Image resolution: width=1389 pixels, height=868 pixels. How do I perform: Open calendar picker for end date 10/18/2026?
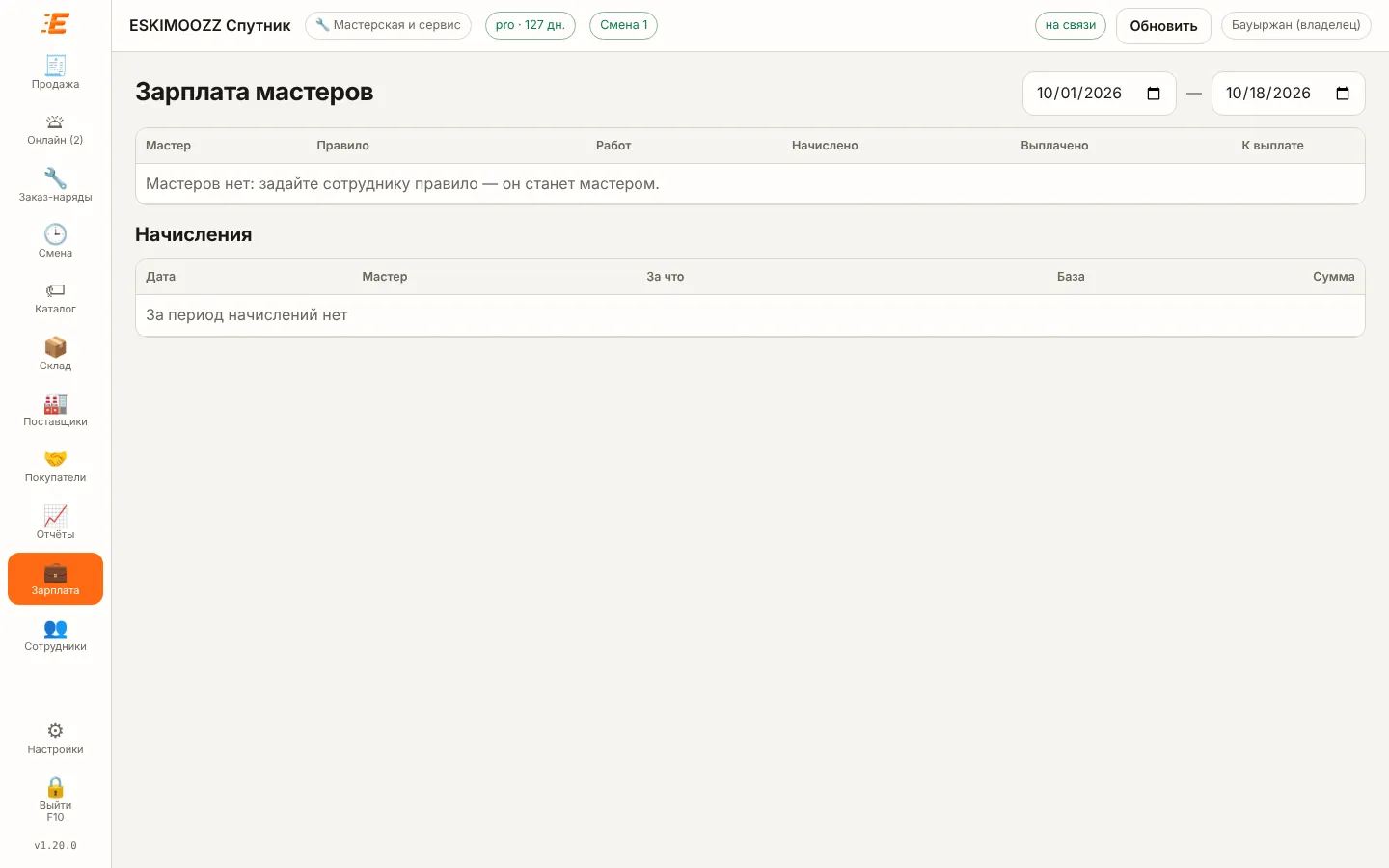click(1343, 94)
